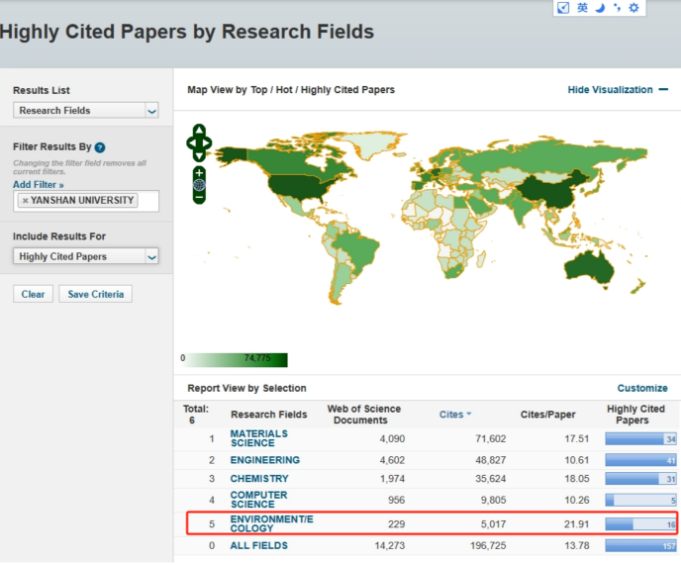This screenshot has height=565, width=681.
Task: Open the Research Fields results list dropdown
Action: click(x=86, y=111)
